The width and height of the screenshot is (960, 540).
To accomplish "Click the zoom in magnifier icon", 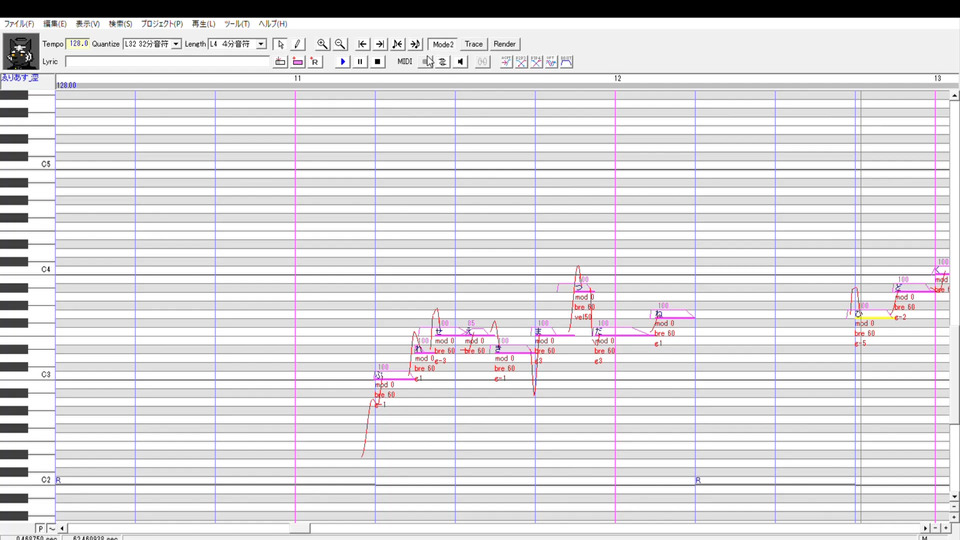I will point(322,44).
